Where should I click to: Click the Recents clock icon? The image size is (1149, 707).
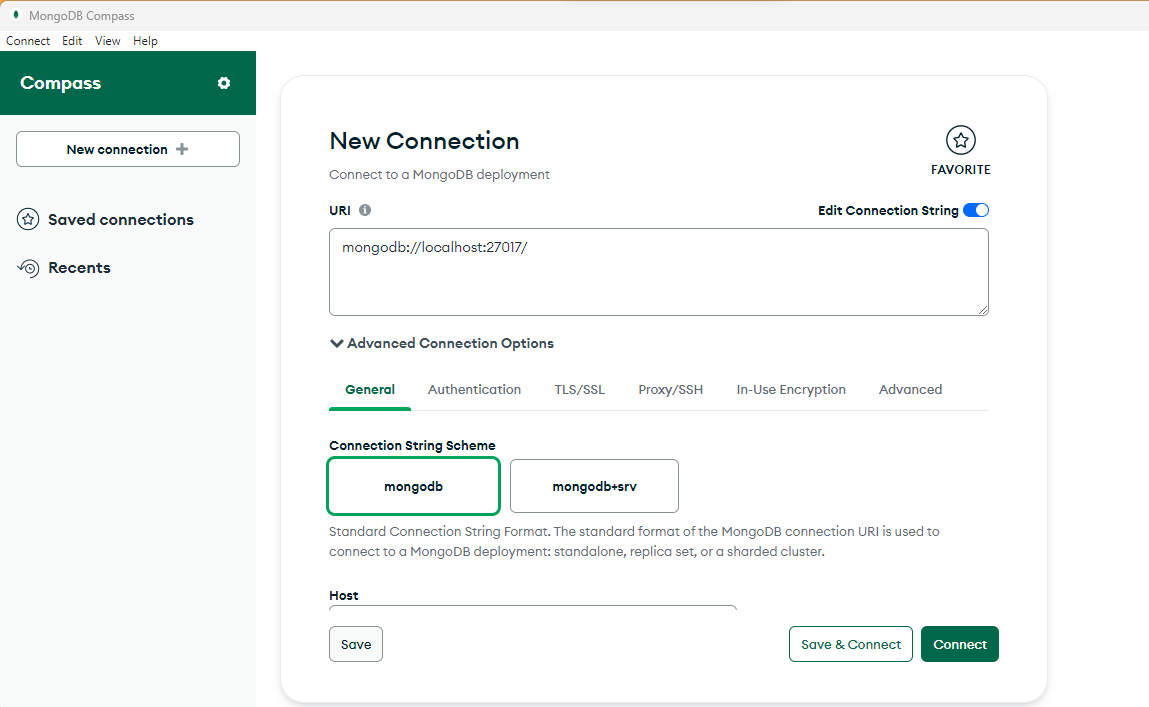point(28,268)
